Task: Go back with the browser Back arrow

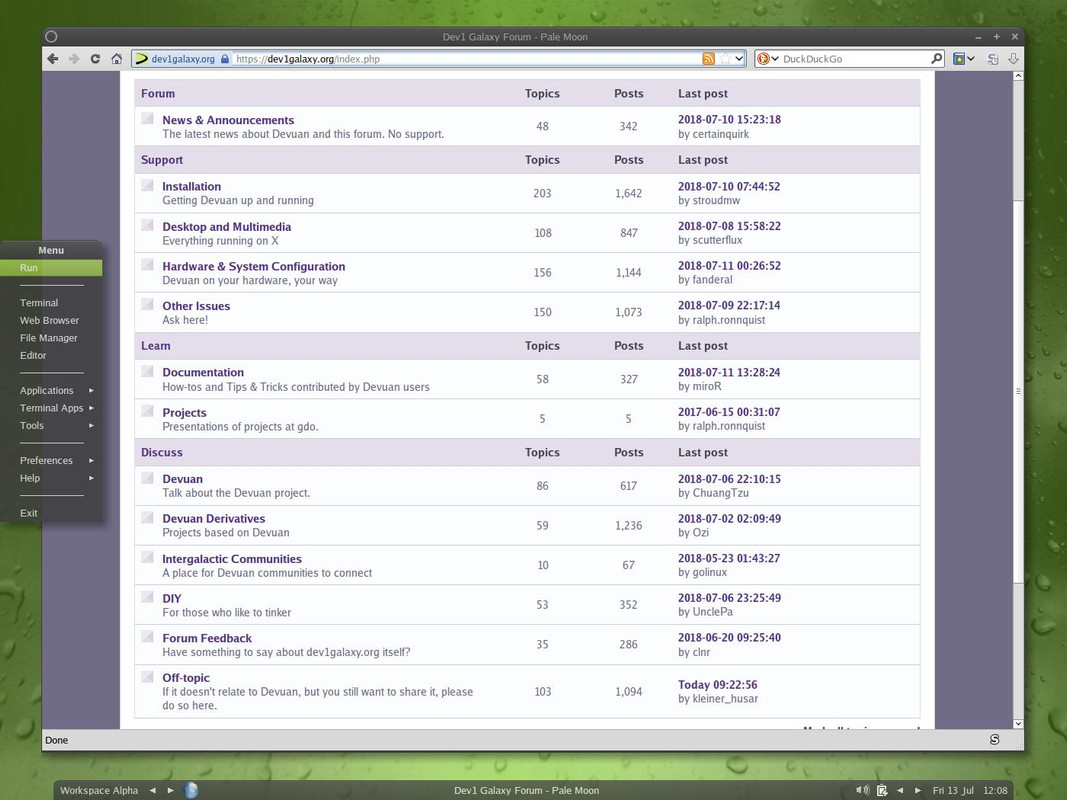Action: pos(52,59)
